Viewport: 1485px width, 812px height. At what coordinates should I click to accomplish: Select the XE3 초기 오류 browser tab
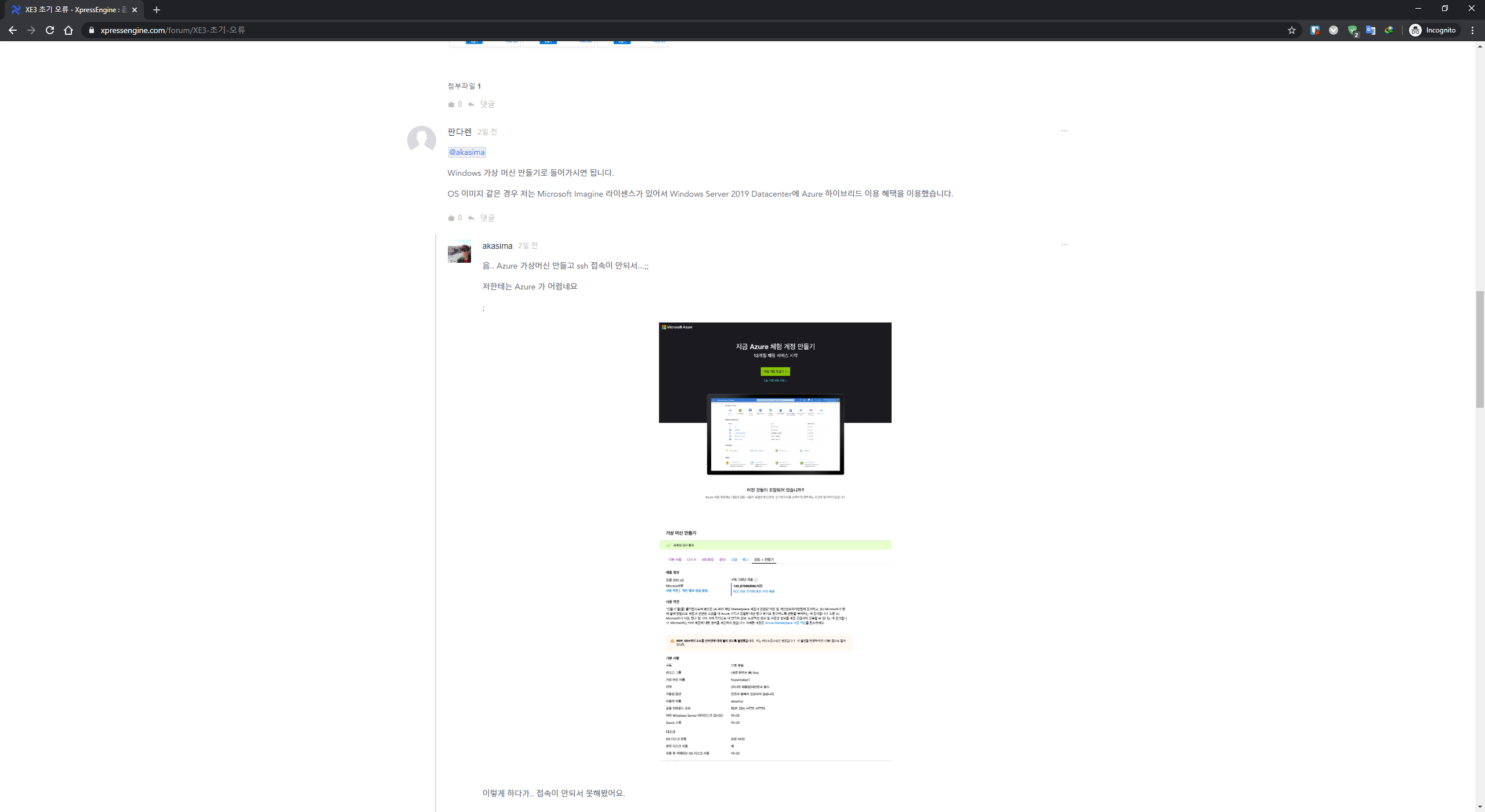coord(70,9)
